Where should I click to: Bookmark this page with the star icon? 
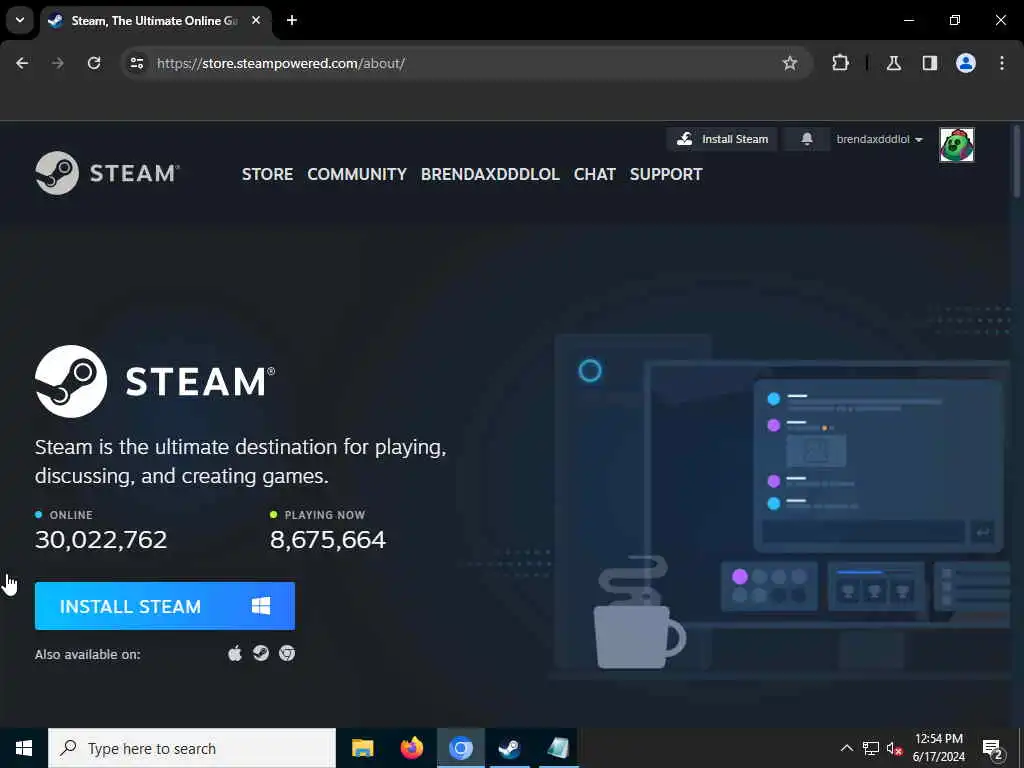[790, 63]
